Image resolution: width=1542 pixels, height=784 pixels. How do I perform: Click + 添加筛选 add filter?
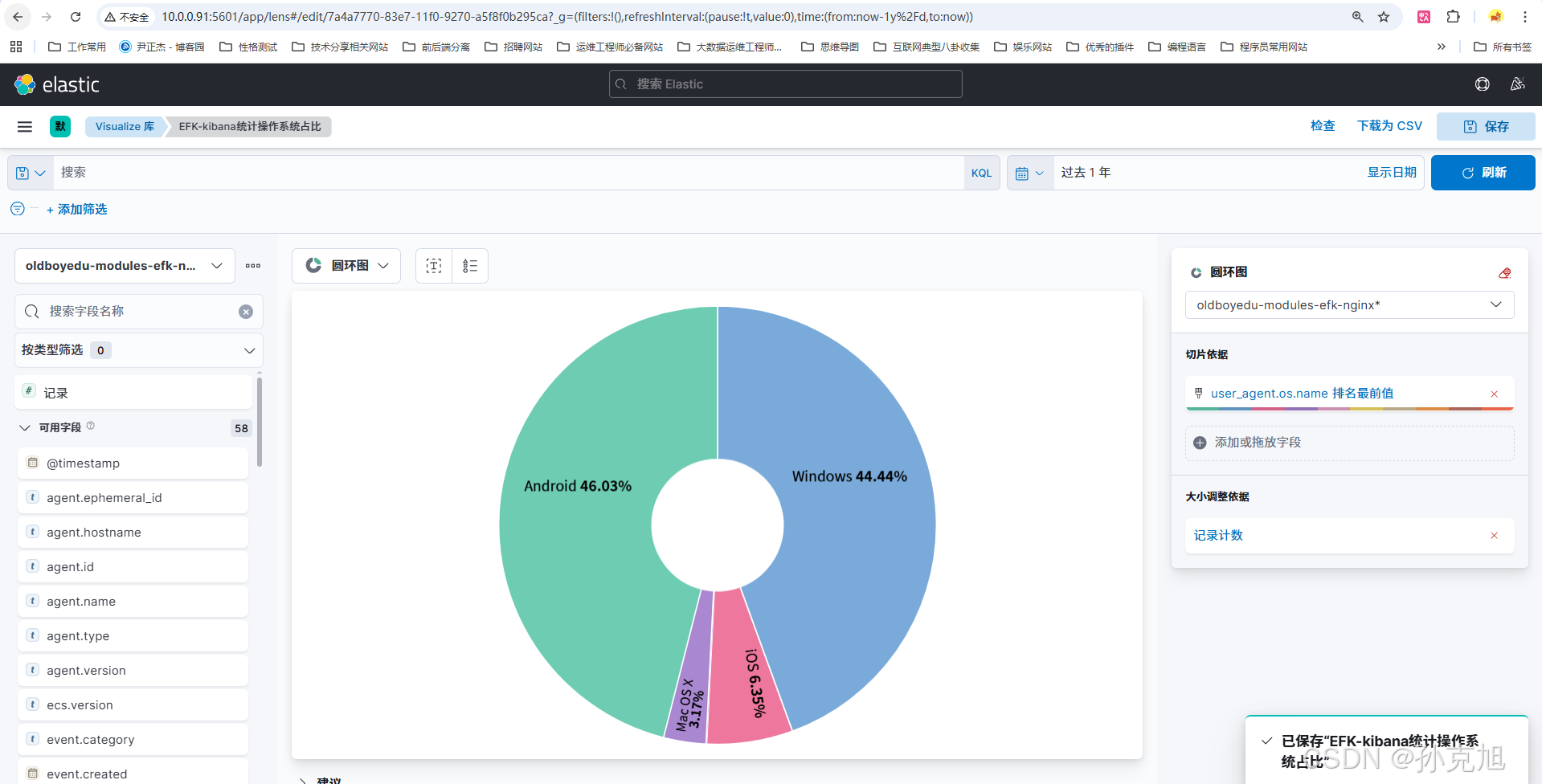coord(77,209)
